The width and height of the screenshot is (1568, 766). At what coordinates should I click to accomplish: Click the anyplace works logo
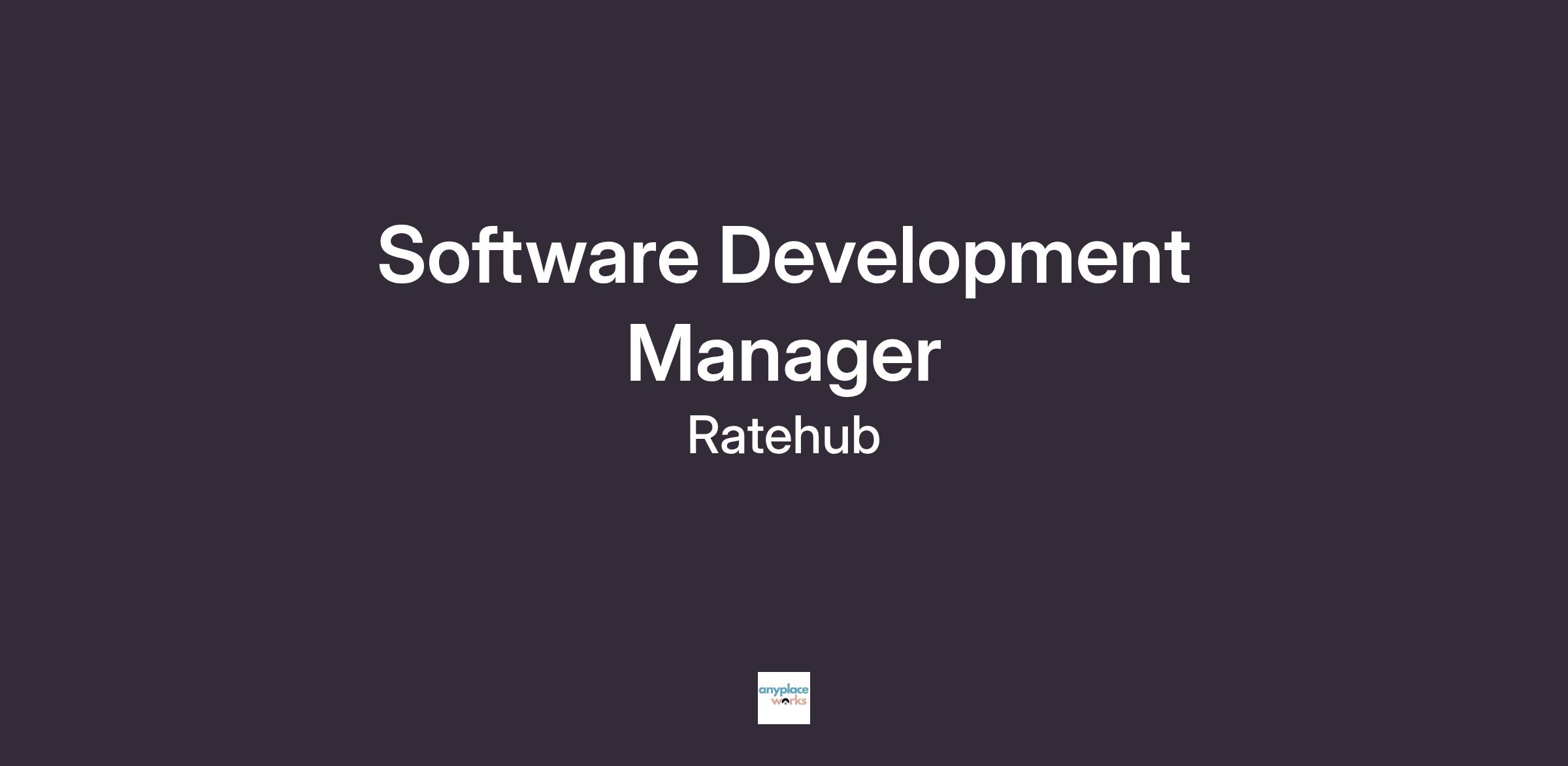783,697
